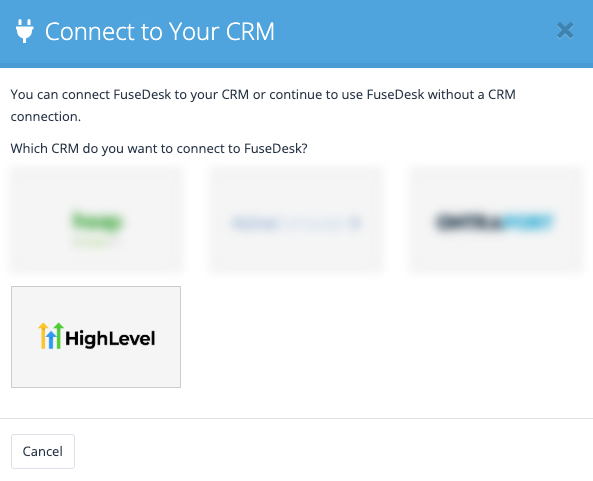This screenshot has width=593, height=481.
Task: Close the Connect to Your CRM dialog
Action: (565, 31)
